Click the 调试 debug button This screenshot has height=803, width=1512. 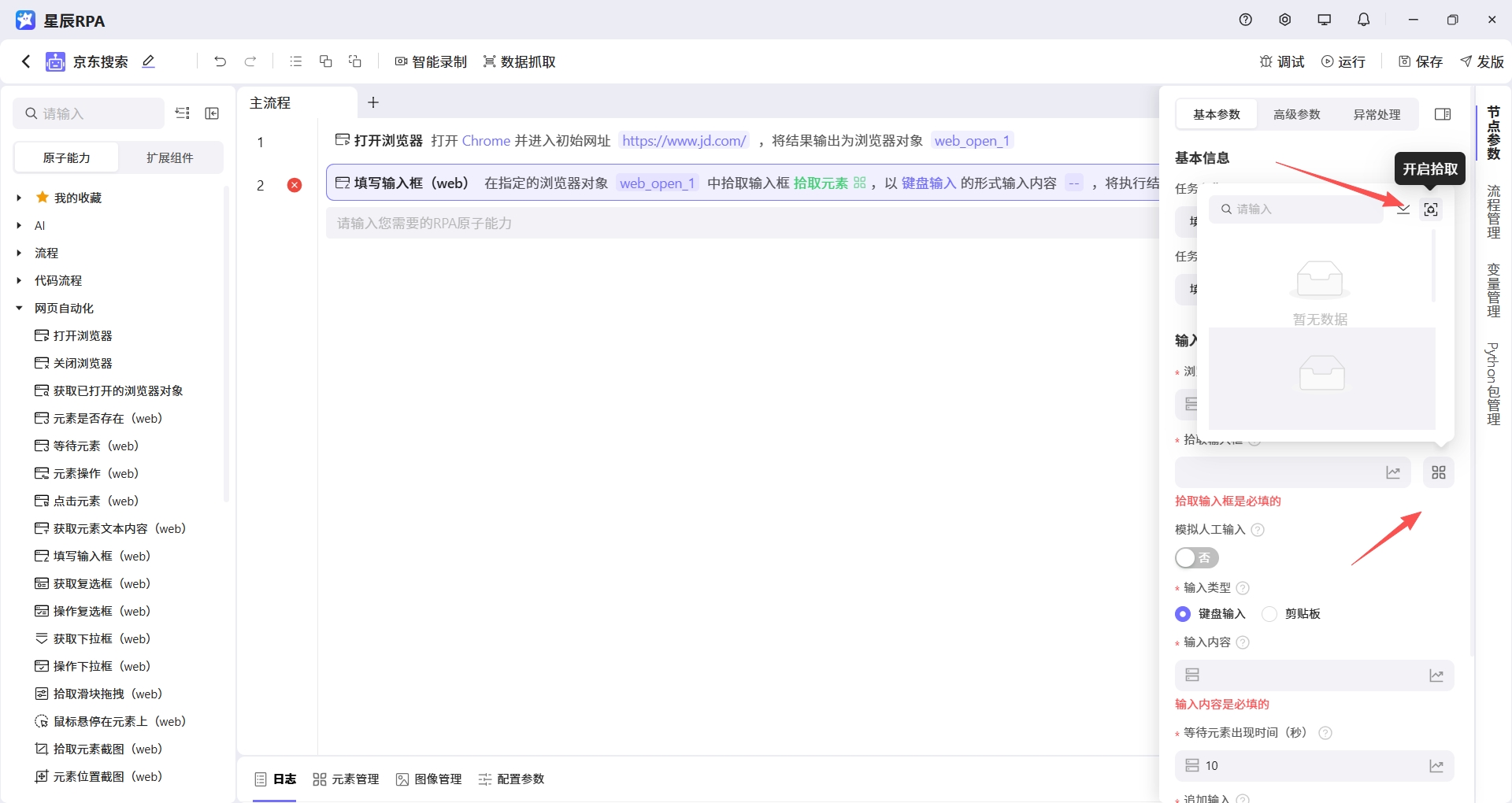pyautogui.click(x=1281, y=61)
